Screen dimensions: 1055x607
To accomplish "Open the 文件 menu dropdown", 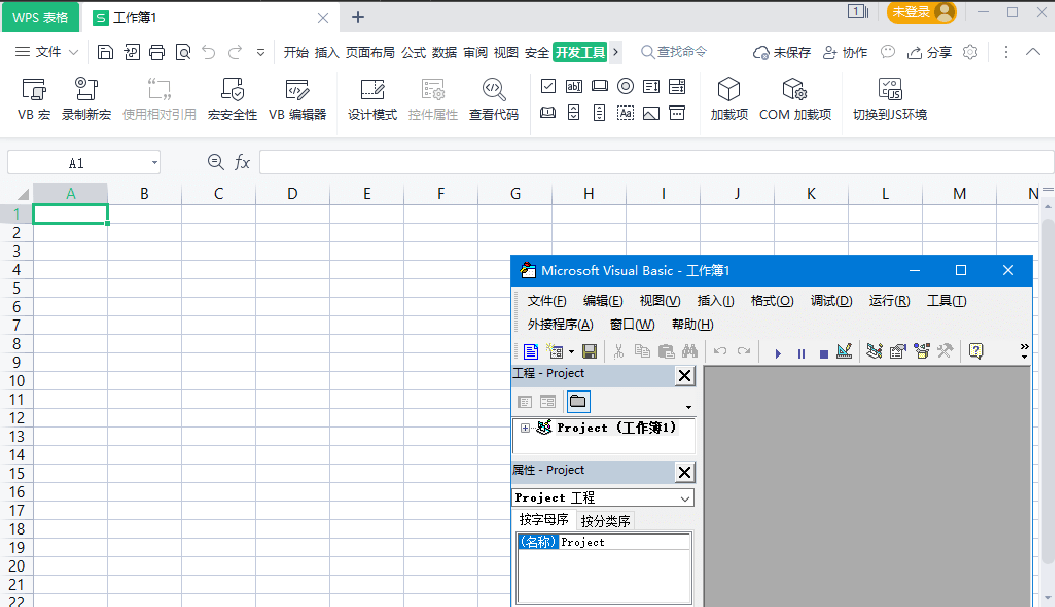I will tap(47, 52).
